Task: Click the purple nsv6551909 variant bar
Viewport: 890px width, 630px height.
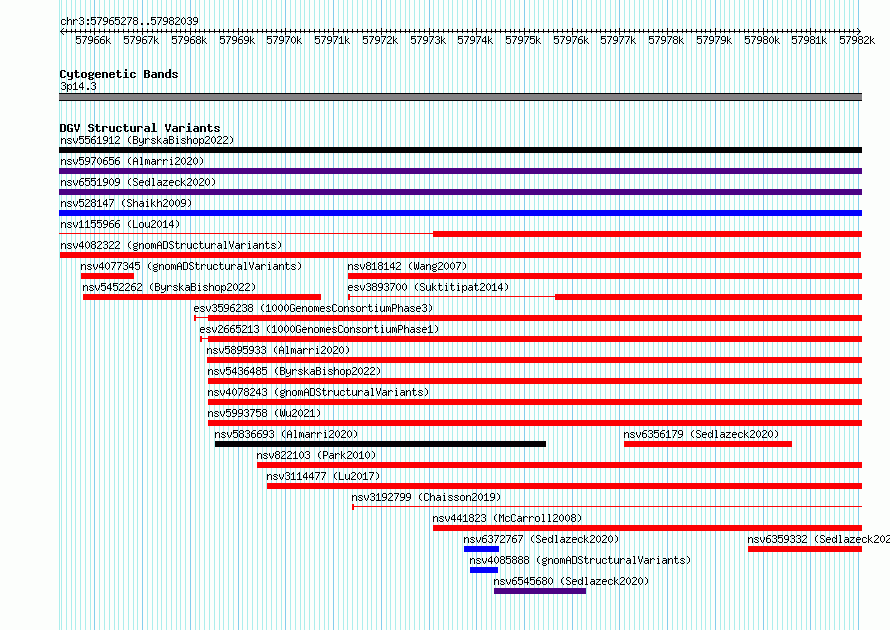Action: point(460,192)
